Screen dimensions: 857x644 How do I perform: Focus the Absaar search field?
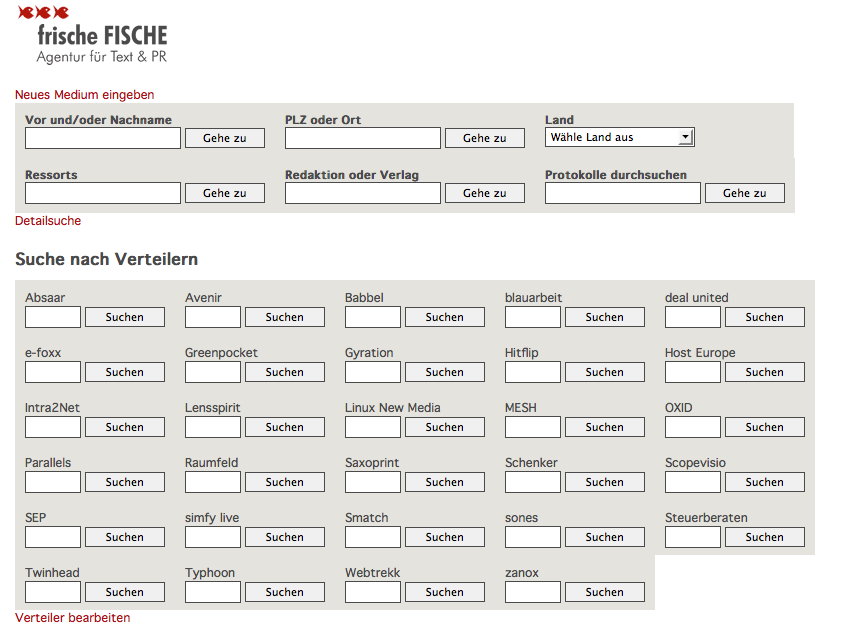52,317
